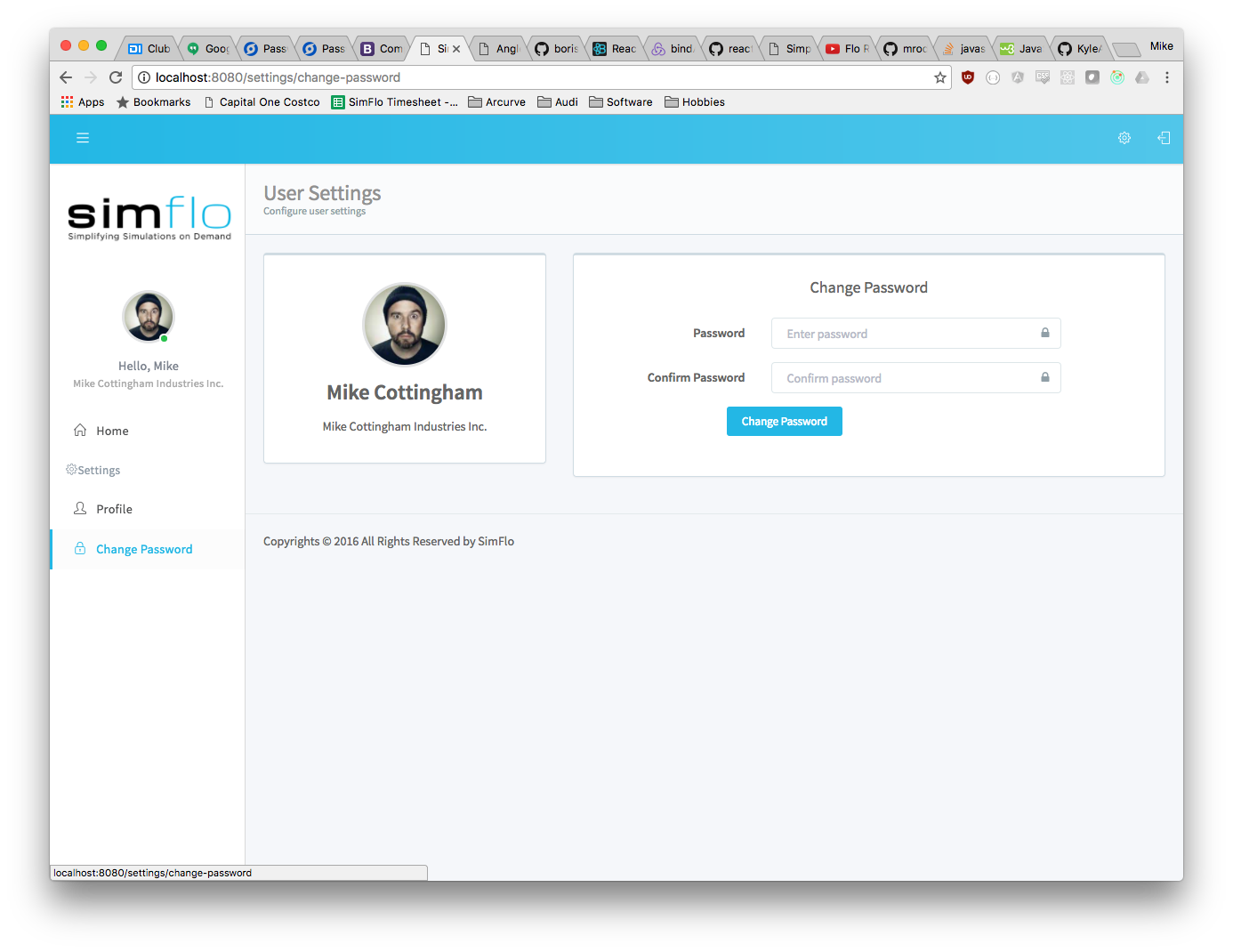Click the simflo logo
This screenshot has width=1233, height=952.
point(149,218)
